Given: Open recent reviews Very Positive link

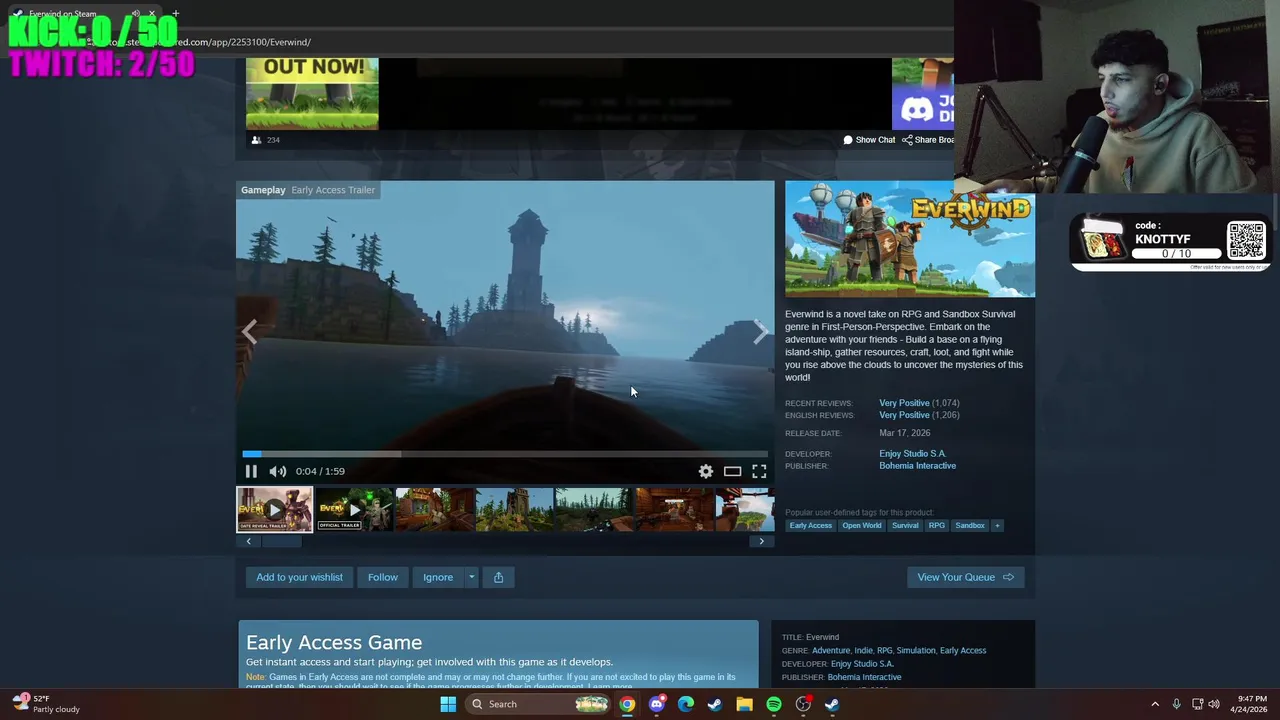Looking at the screenshot, I should (904, 403).
